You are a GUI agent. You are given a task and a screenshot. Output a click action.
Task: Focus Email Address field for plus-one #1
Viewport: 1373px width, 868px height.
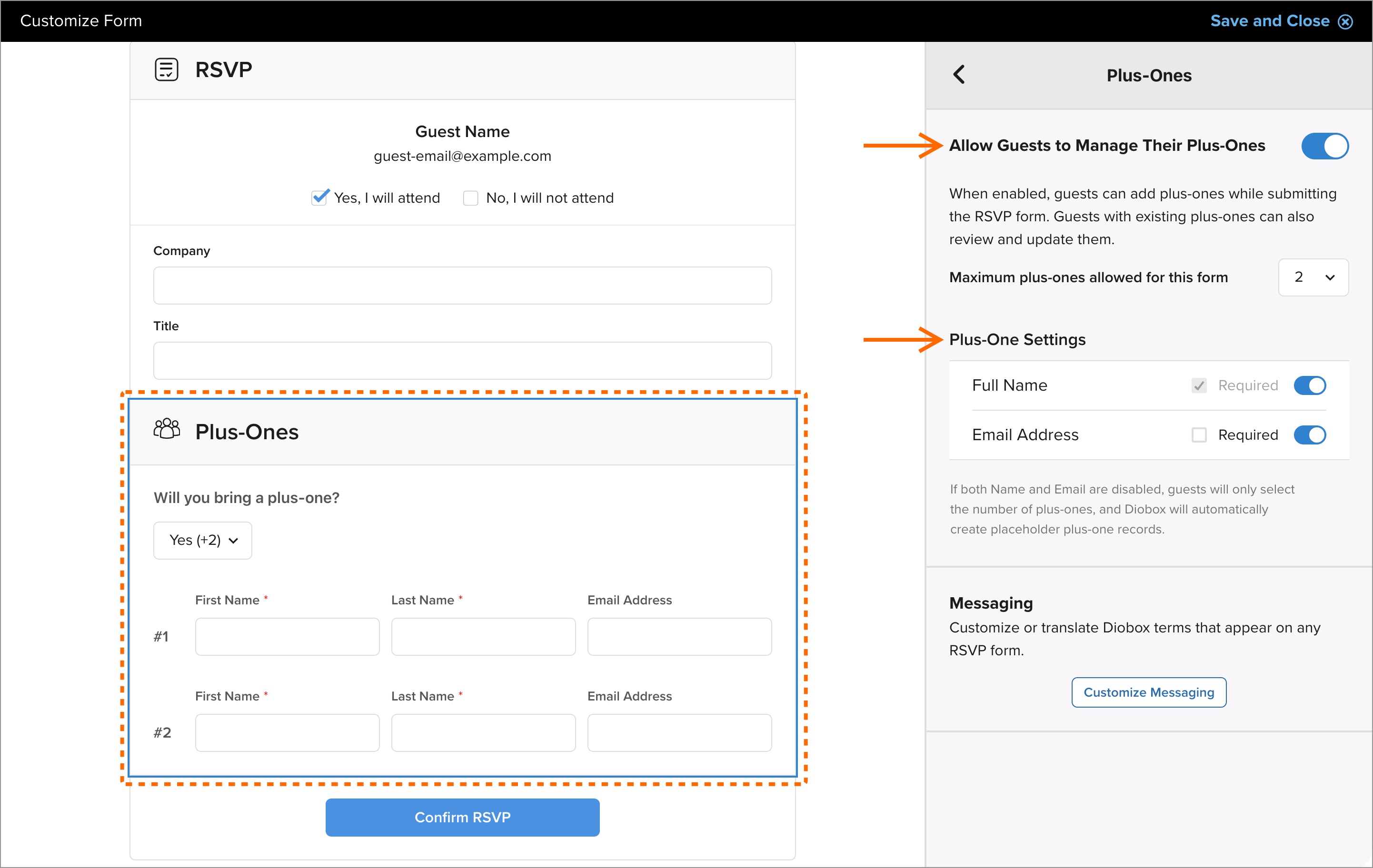(x=680, y=637)
